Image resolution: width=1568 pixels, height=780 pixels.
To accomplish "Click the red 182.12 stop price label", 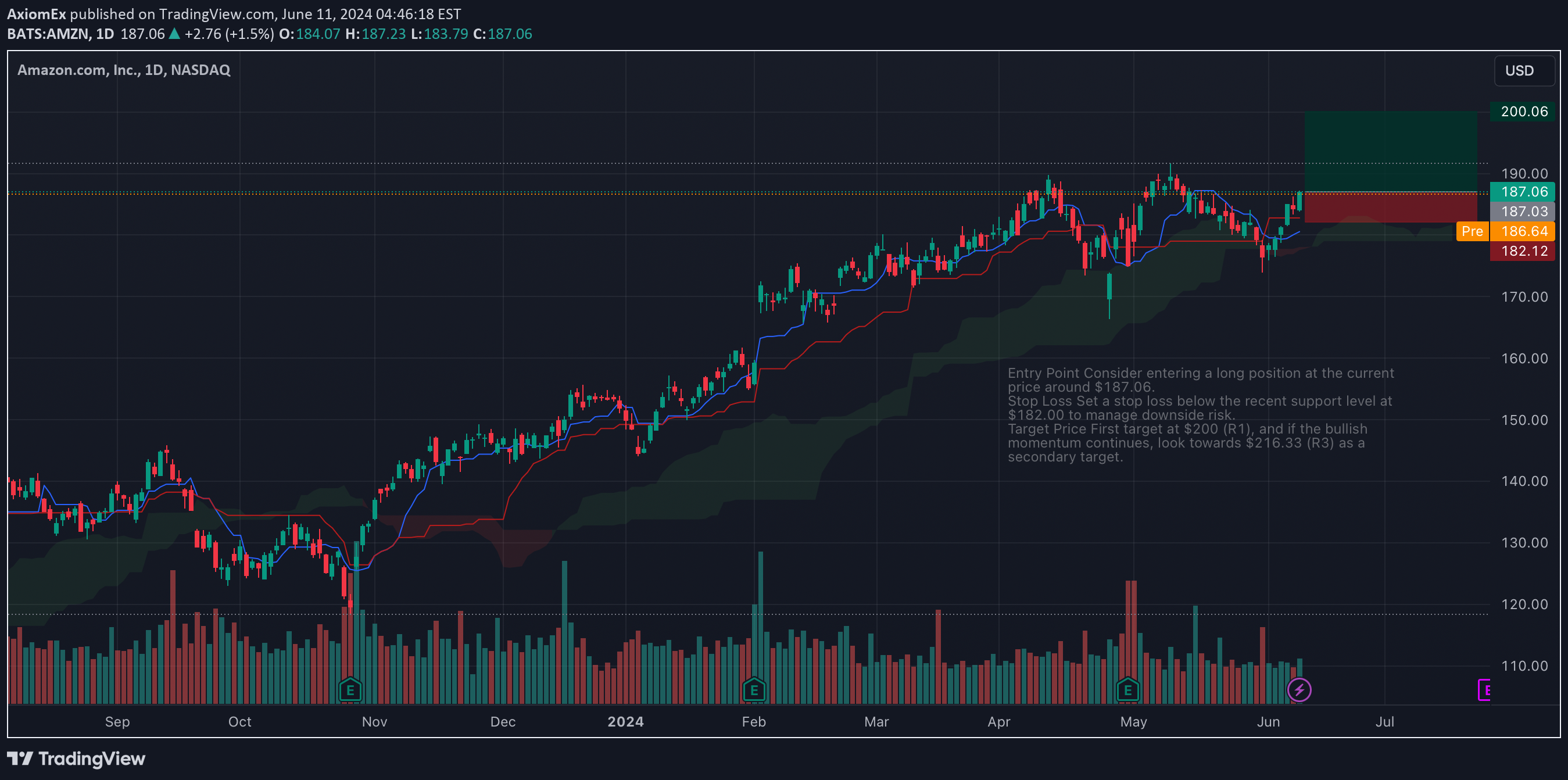I will pos(1522,251).
